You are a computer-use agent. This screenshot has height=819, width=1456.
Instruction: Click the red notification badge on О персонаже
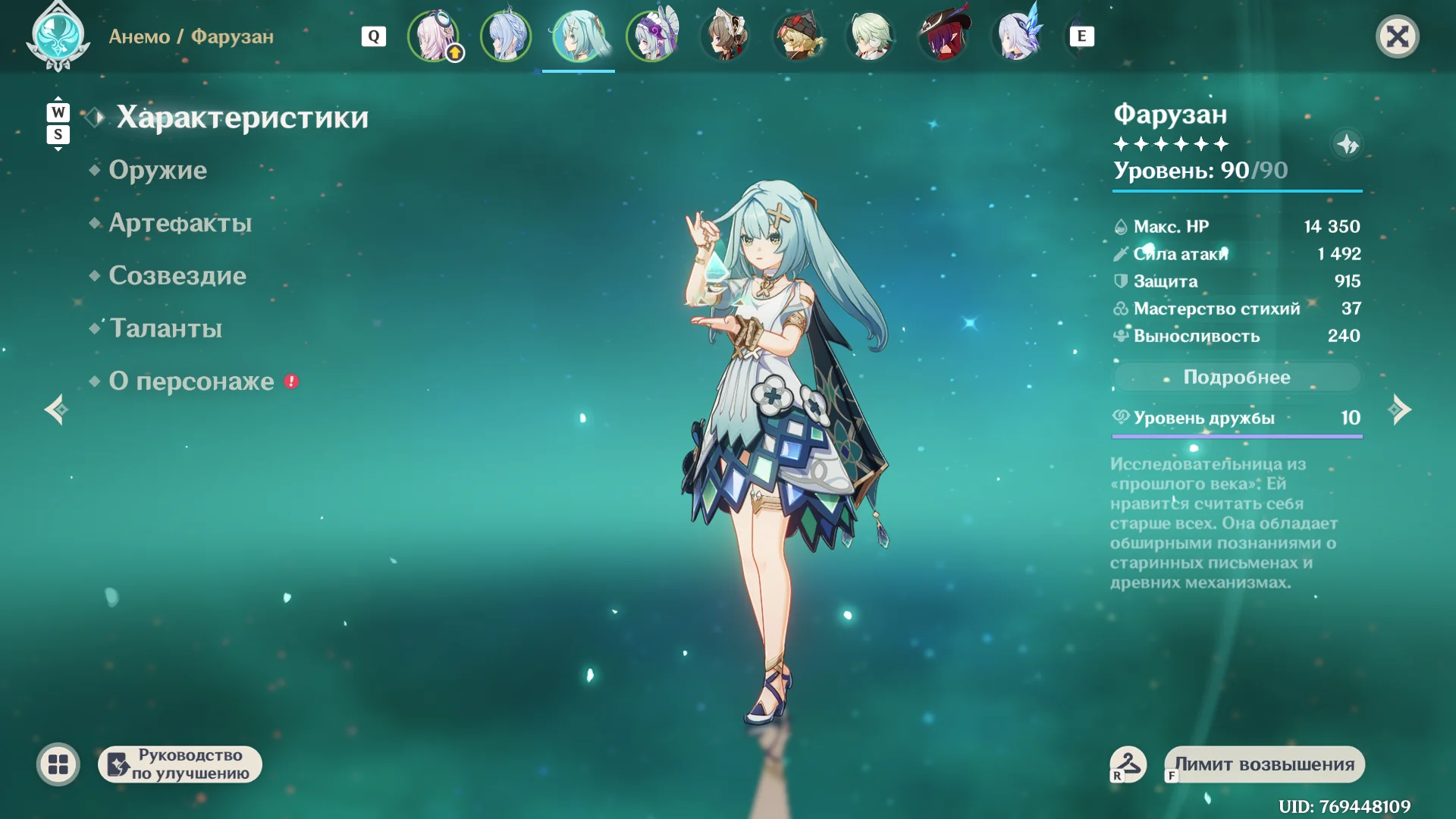pos(291,381)
